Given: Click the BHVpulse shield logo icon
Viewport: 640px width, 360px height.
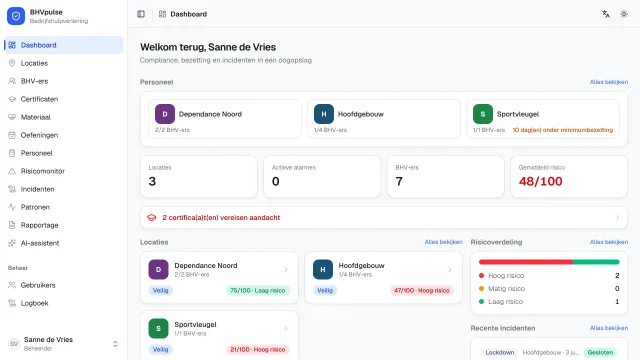Looking at the screenshot, I should pyautogui.click(x=16, y=16).
